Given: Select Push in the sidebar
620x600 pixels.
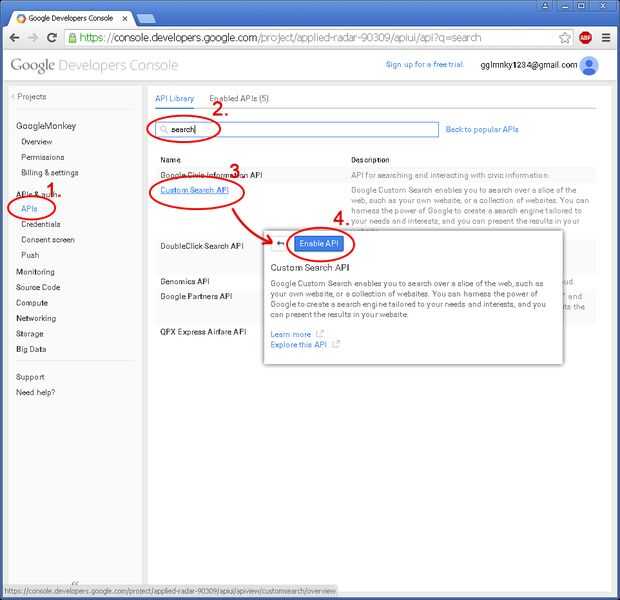Looking at the screenshot, I should [x=30, y=255].
